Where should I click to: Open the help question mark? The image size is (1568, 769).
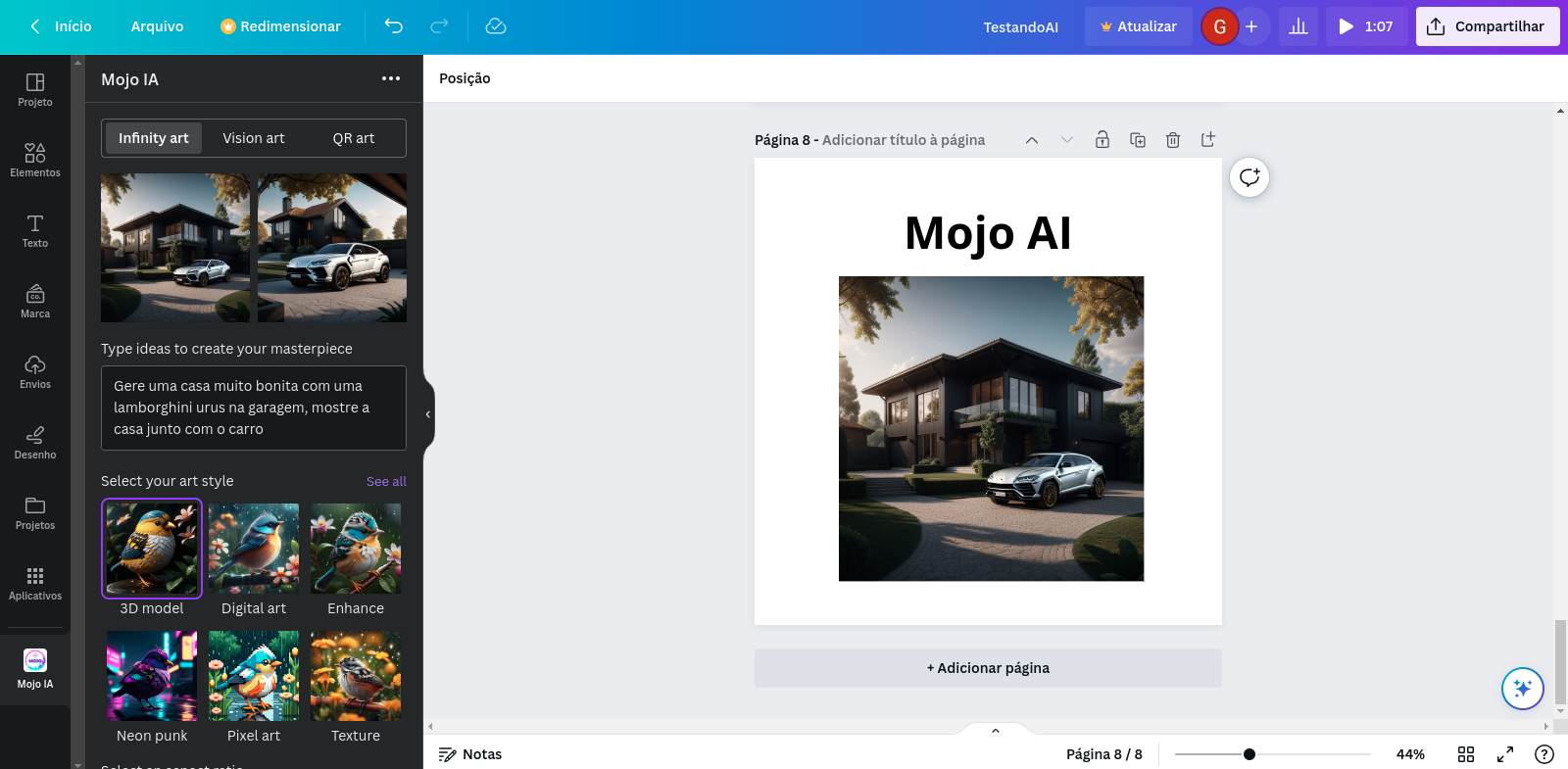(x=1544, y=754)
